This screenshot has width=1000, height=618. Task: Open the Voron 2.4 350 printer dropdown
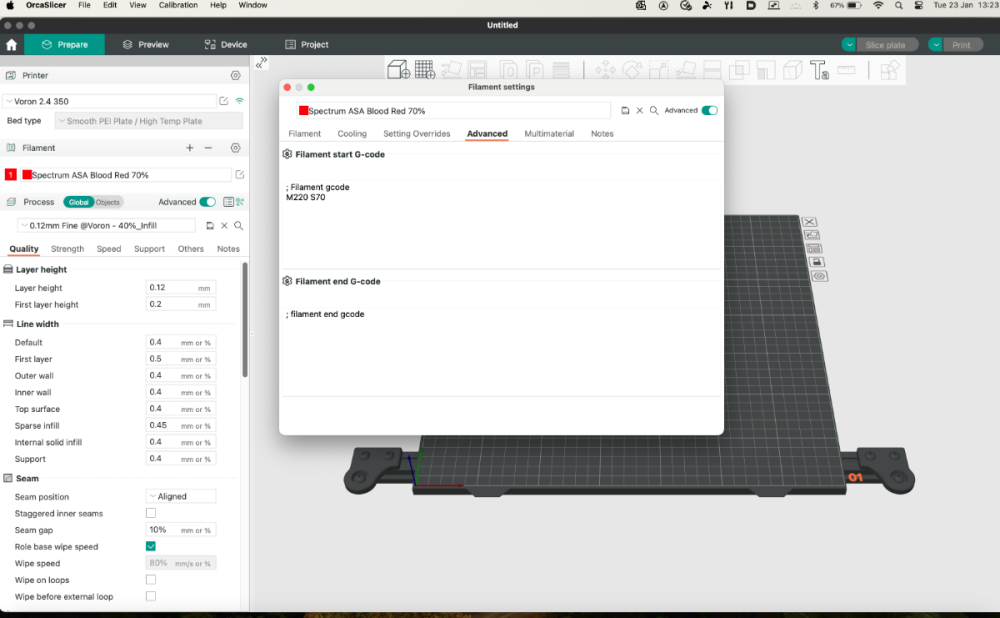click(110, 101)
